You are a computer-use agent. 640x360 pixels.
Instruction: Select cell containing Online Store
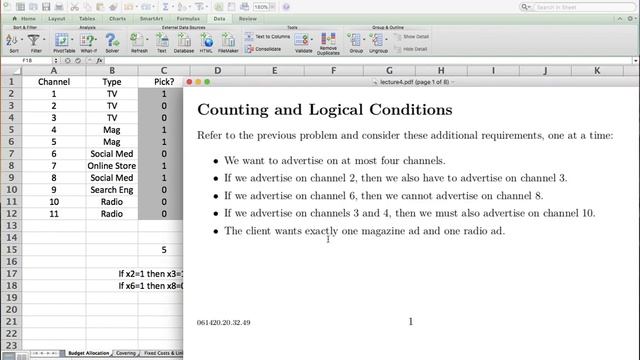111,166
